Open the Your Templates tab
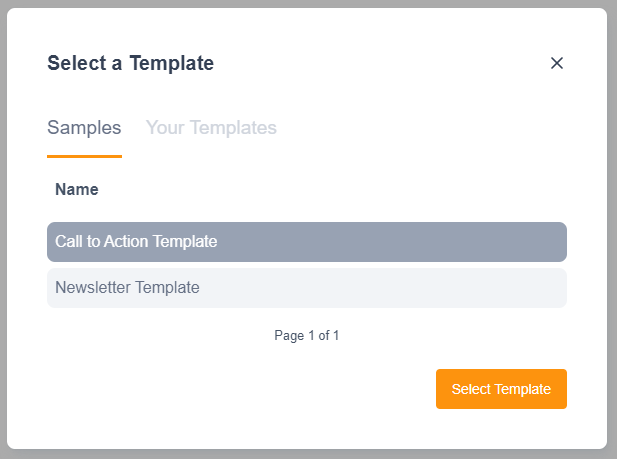 [x=211, y=128]
